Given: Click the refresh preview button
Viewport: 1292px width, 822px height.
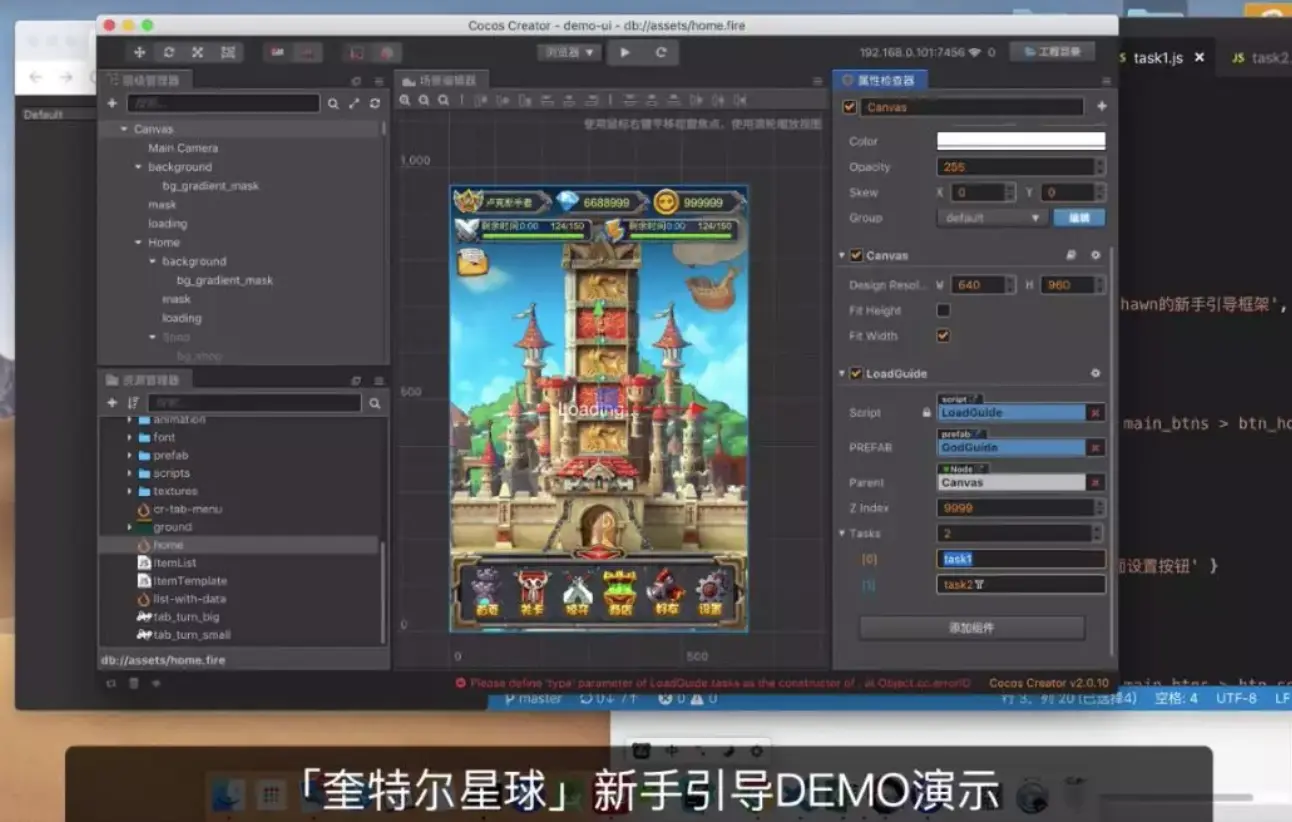Looking at the screenshot, I should [661, 53].
